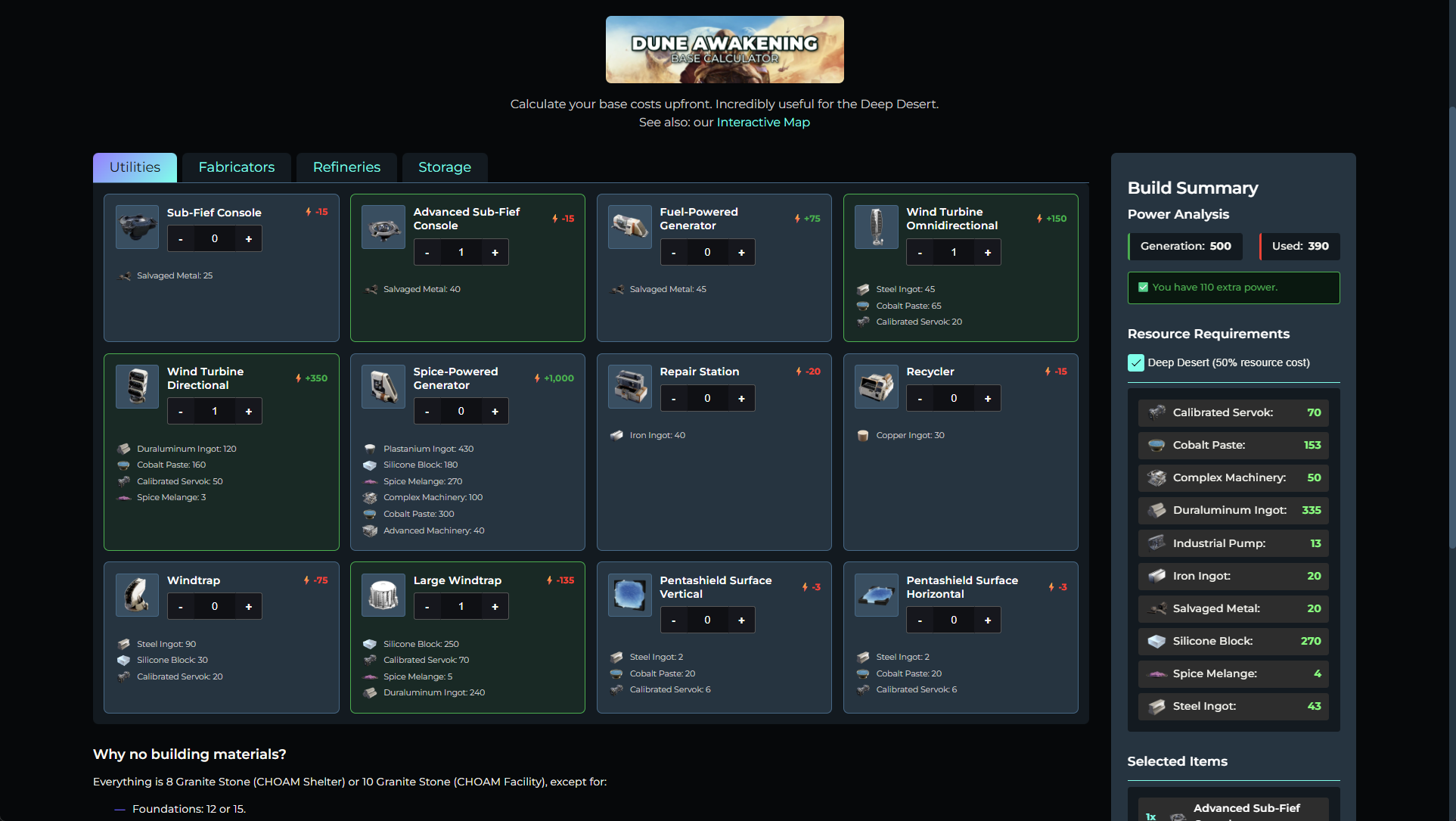Increase Recycler quantity with plus button

click(988, 399)
